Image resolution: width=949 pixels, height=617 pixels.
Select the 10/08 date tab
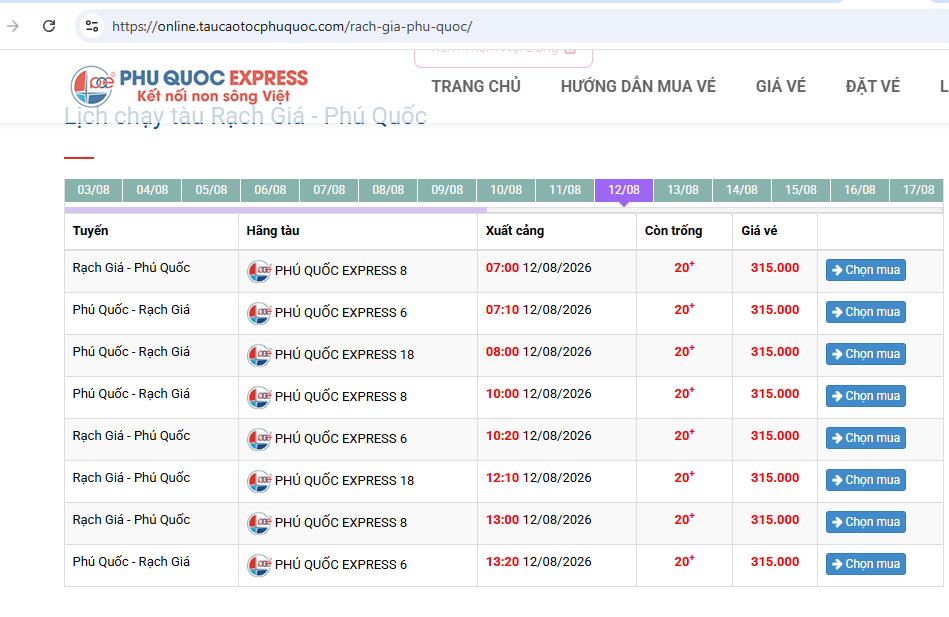tap(506, 190)
